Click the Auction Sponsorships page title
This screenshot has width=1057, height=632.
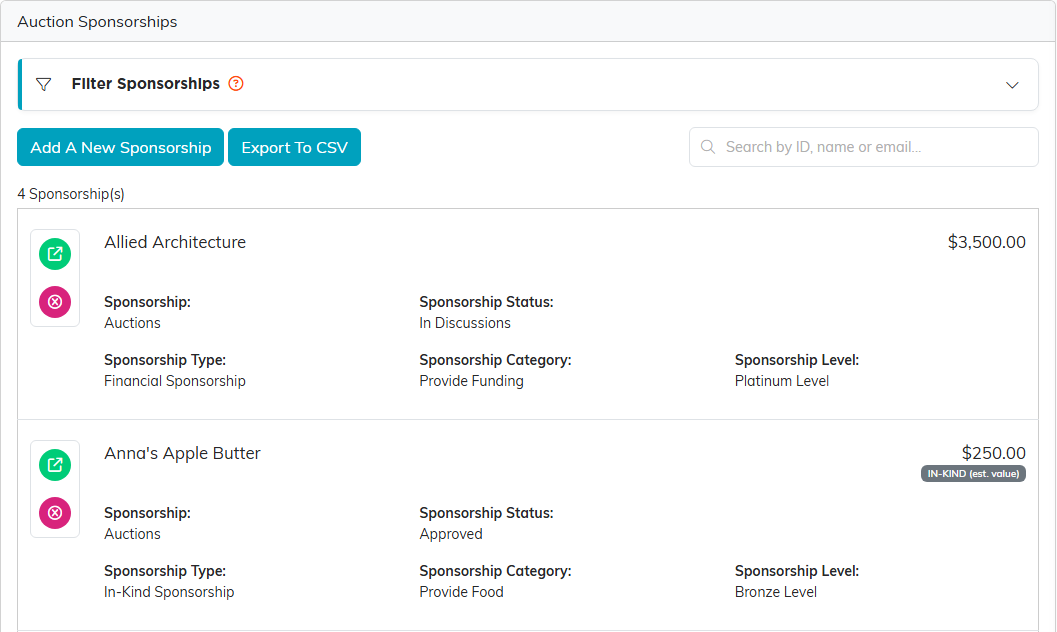pos(97,22)
